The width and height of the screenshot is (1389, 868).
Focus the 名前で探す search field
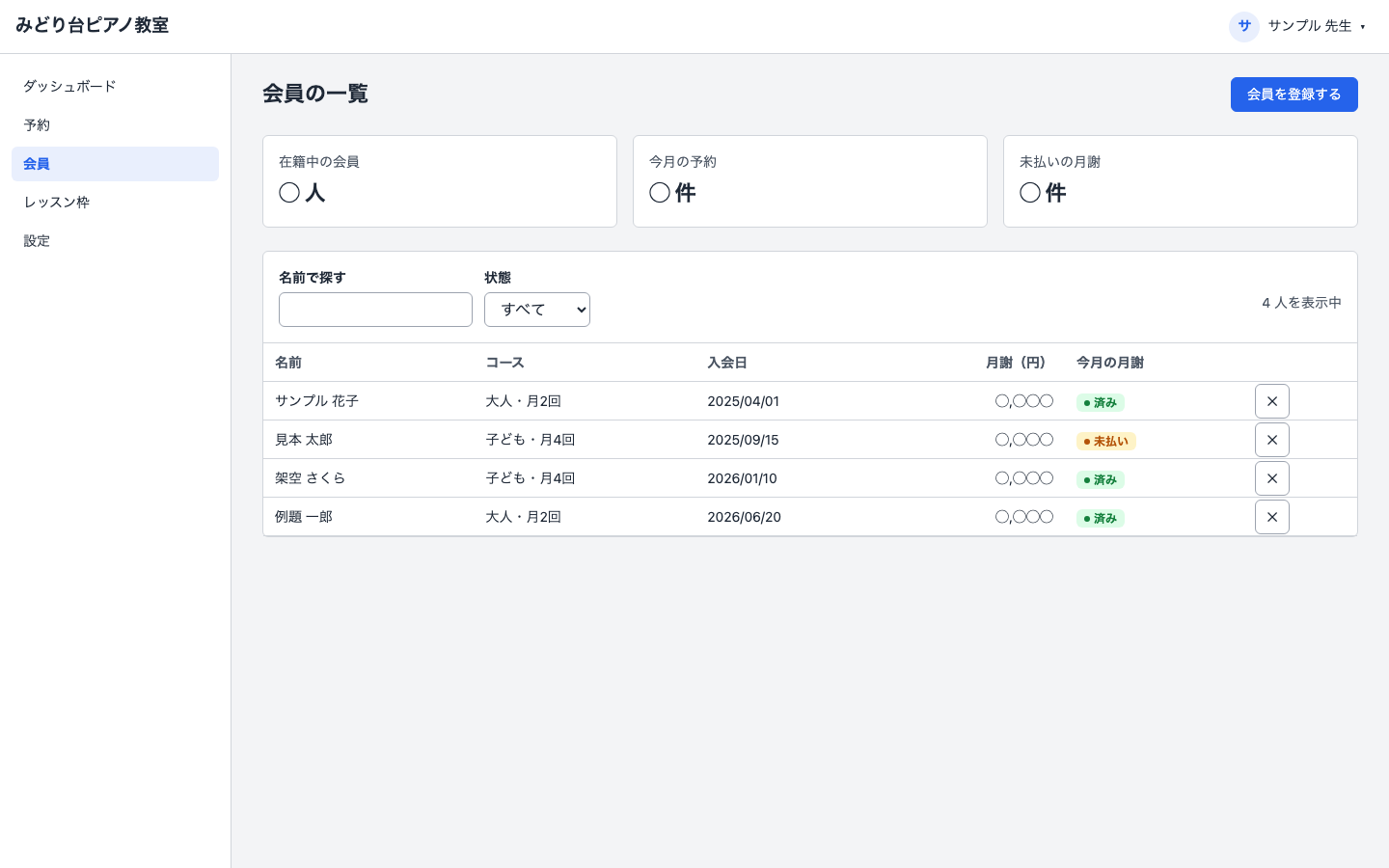click(x=375, y=310)
